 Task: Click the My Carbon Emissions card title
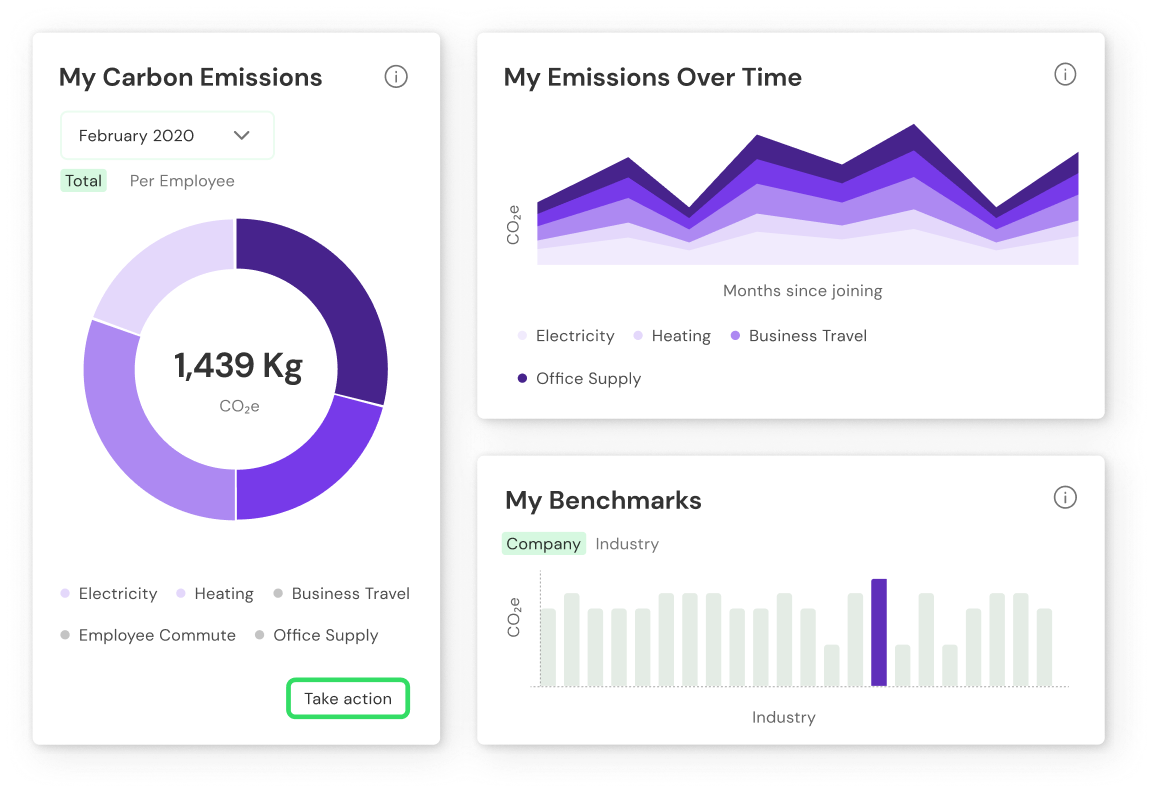pyautogui.click(x=190, y=77)
